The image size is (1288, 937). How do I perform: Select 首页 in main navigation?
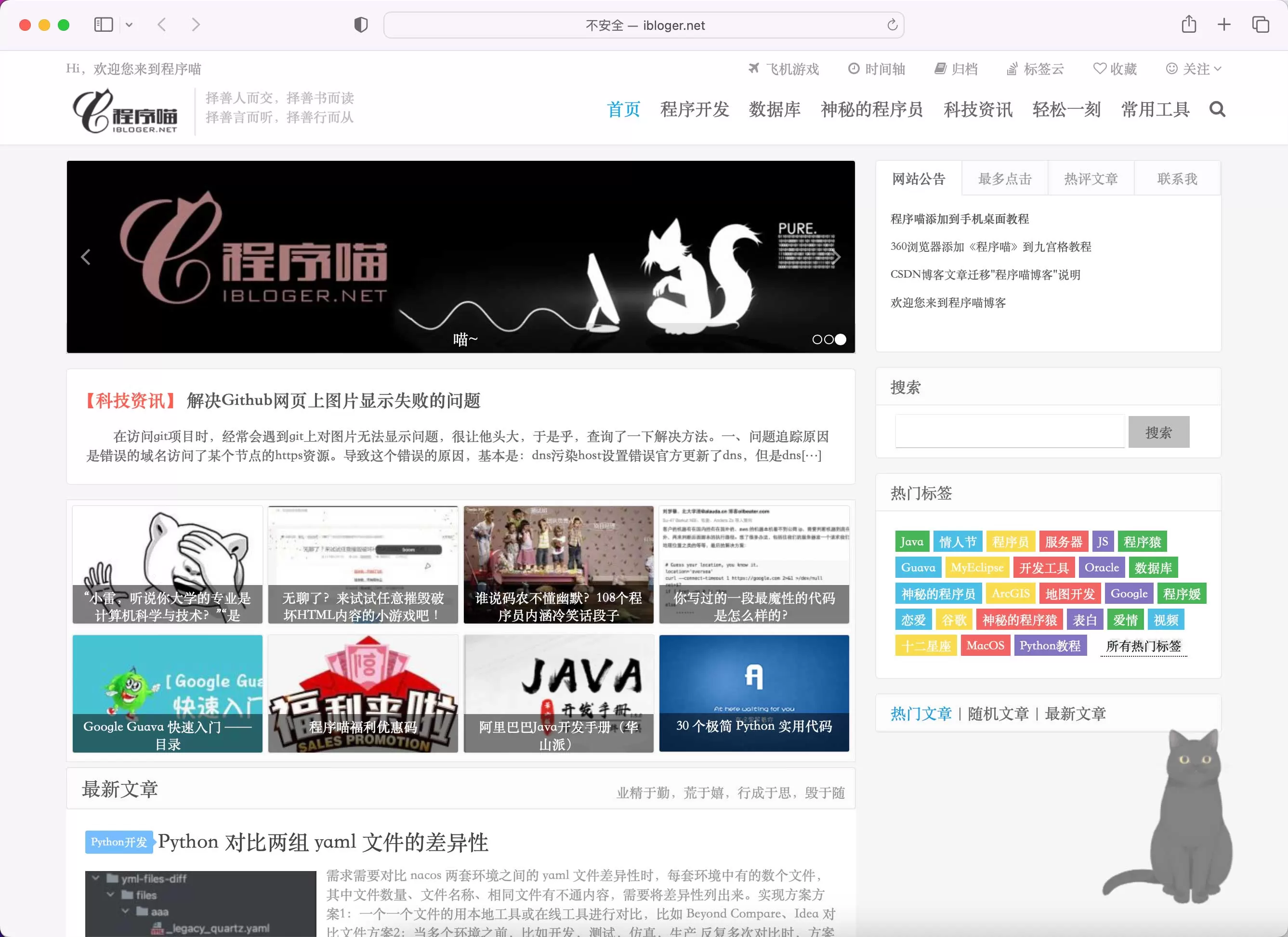623,109
